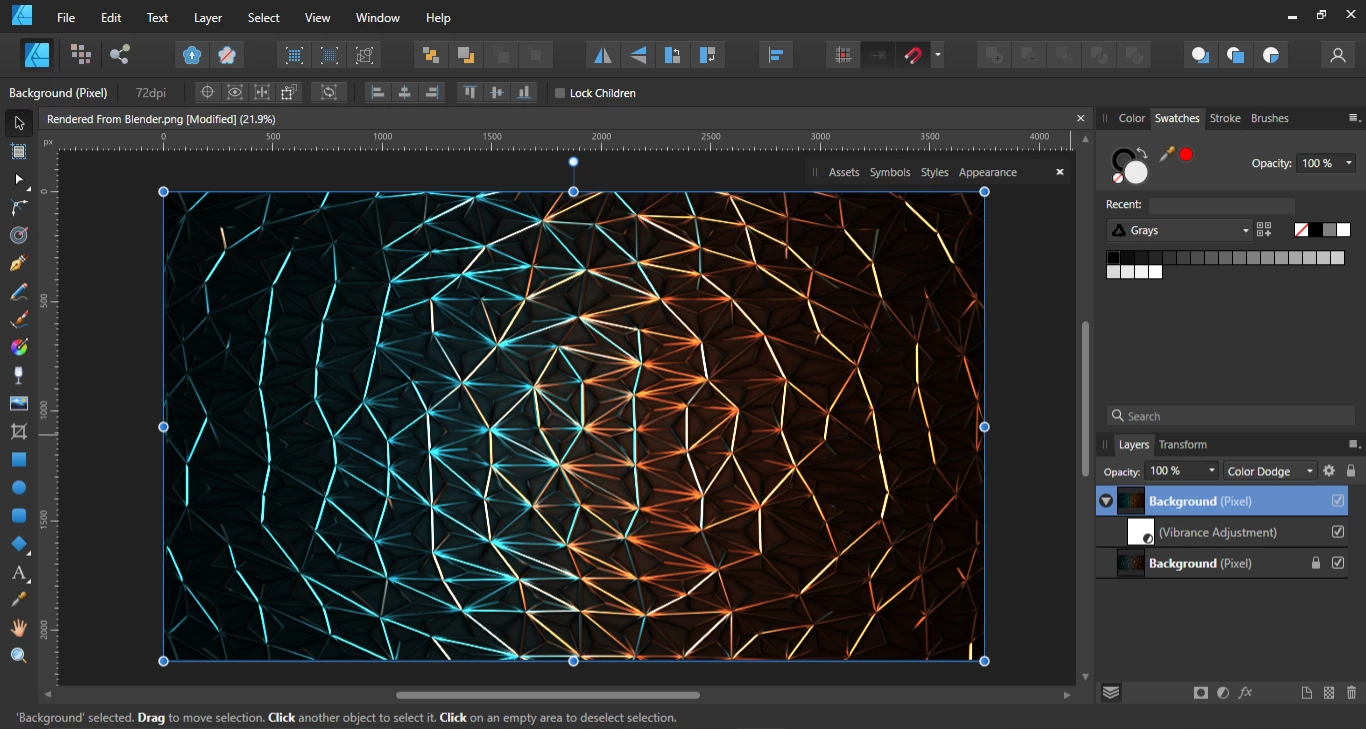Screen dimensions: 1366x729
Task: Choose the Zoom magnifier tool
Action: point(18,656)
